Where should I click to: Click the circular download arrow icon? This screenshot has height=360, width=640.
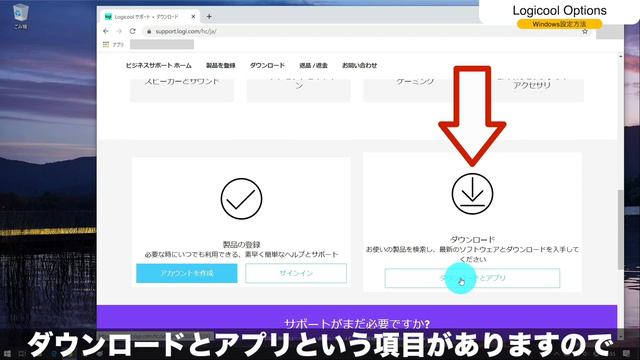[x=472, y=194]
